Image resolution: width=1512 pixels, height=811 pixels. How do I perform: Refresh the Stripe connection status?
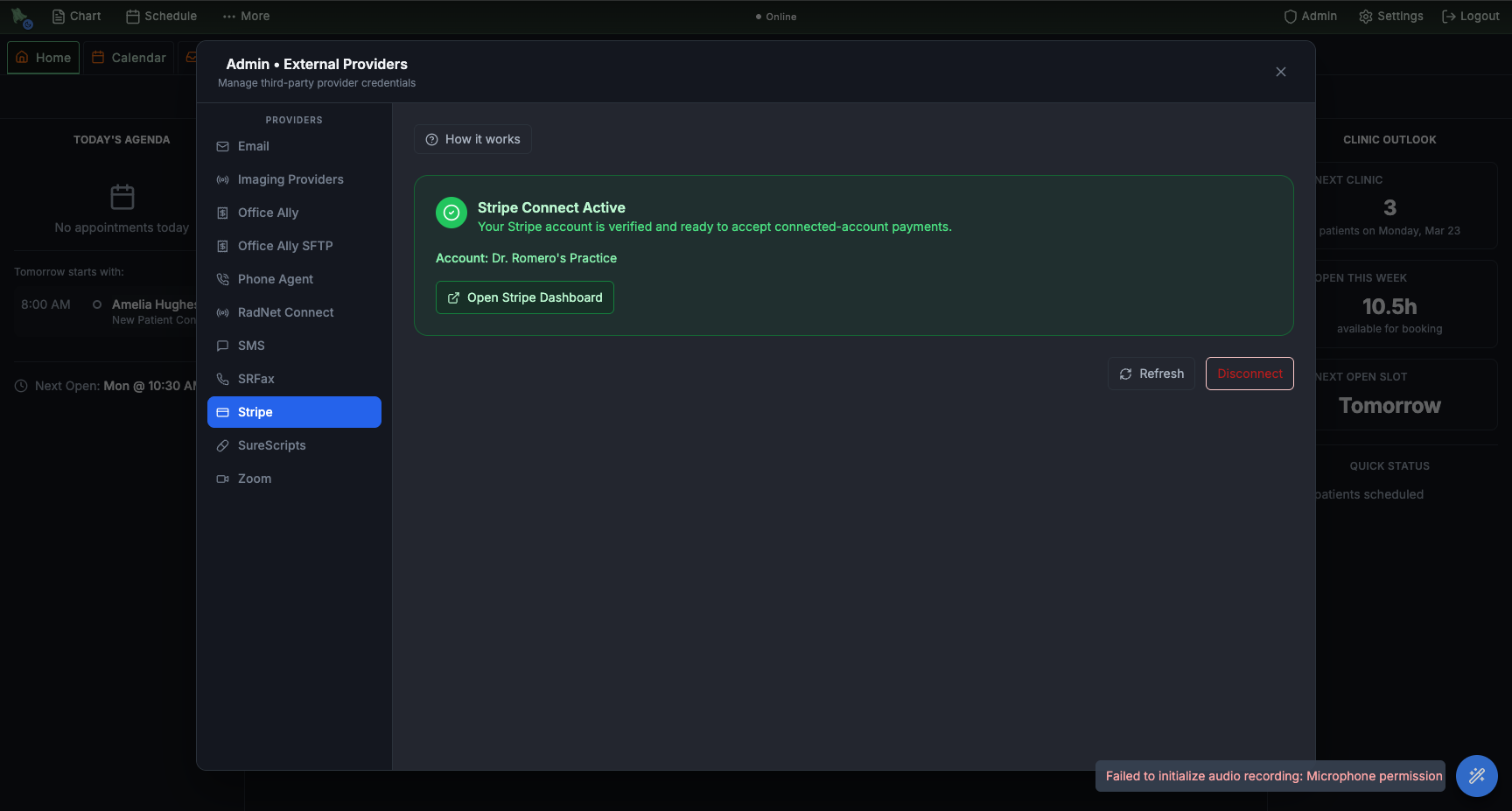[1151, 374]
